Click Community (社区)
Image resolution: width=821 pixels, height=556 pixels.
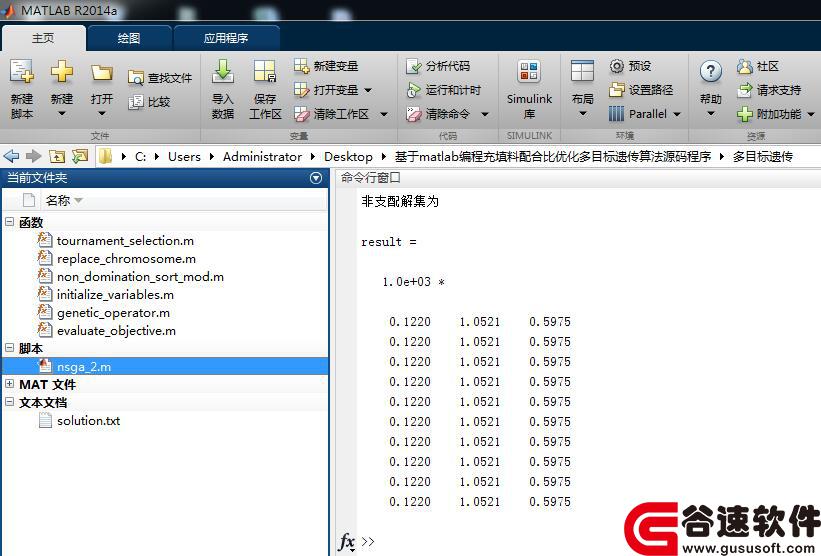coord(758,66)
